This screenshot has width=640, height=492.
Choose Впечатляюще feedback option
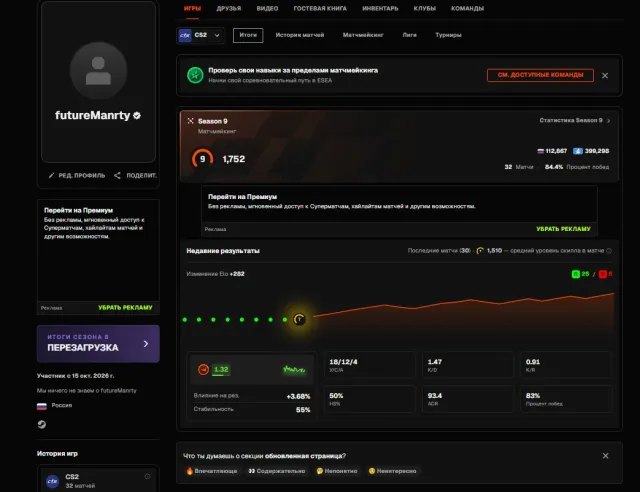coord(211,471)
